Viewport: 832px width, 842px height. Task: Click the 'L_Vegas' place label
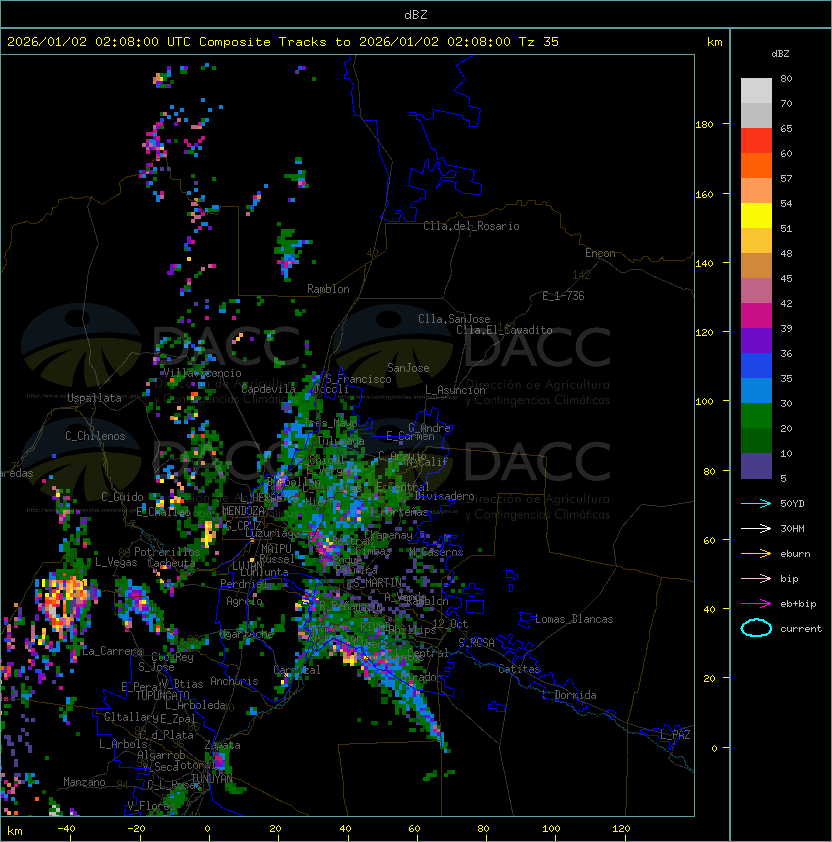tap(116, 562)
